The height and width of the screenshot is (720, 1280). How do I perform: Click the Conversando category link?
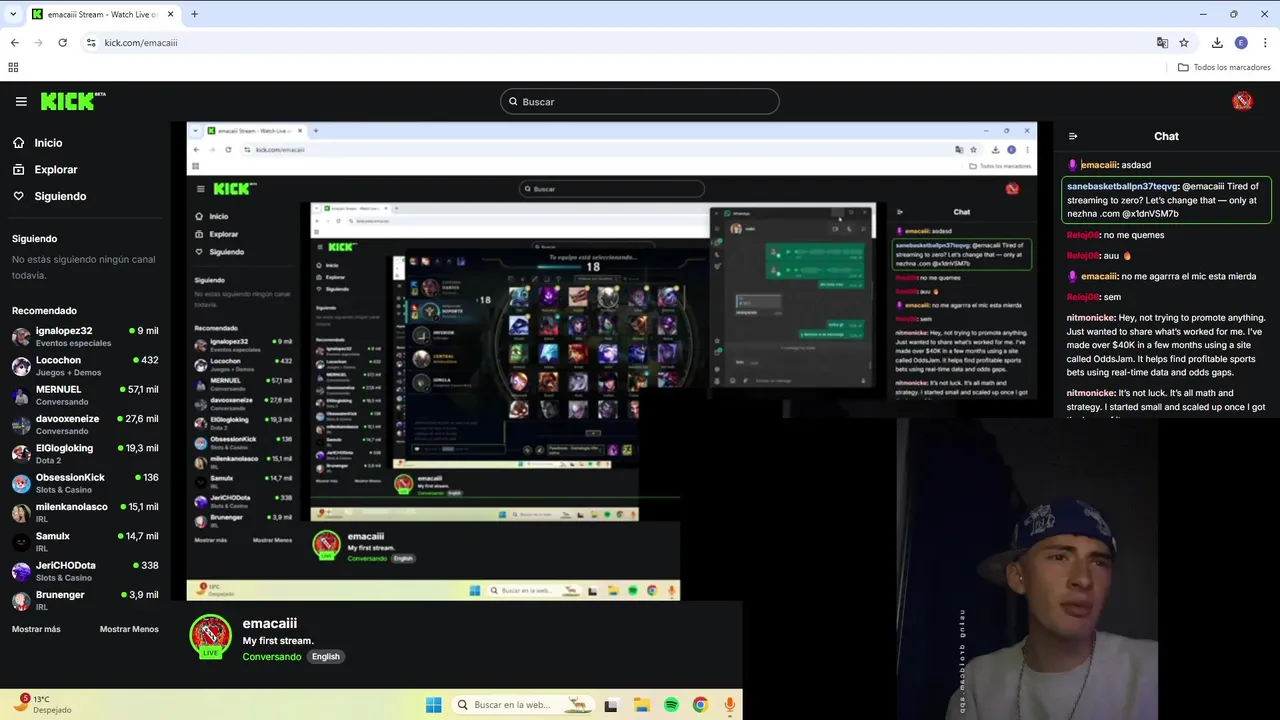pyautogui.click(x=272, y=657)
